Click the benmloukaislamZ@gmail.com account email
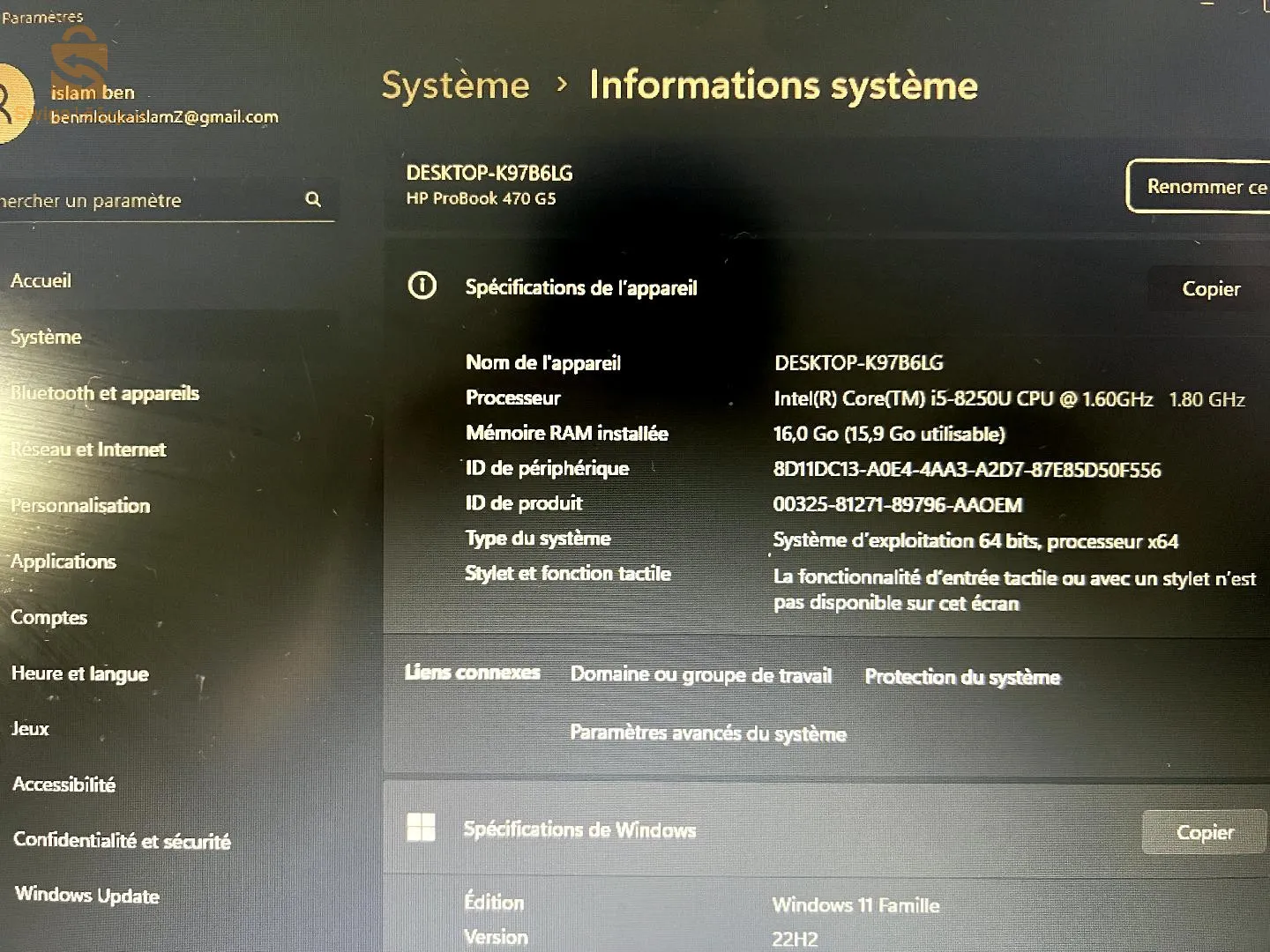1270x952 pixels. tap(165, 117)
